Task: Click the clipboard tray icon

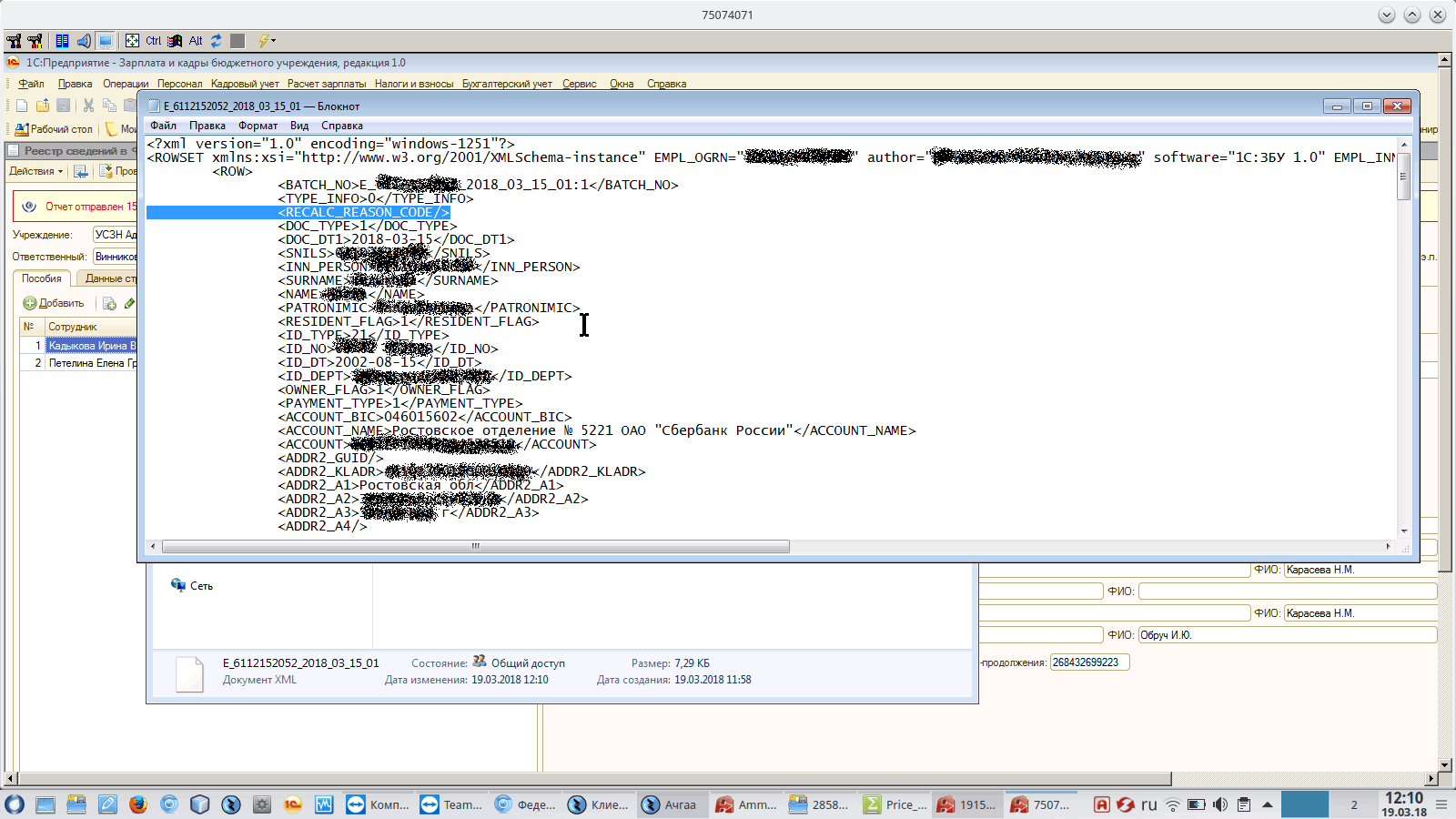Action: [1244, 804]
